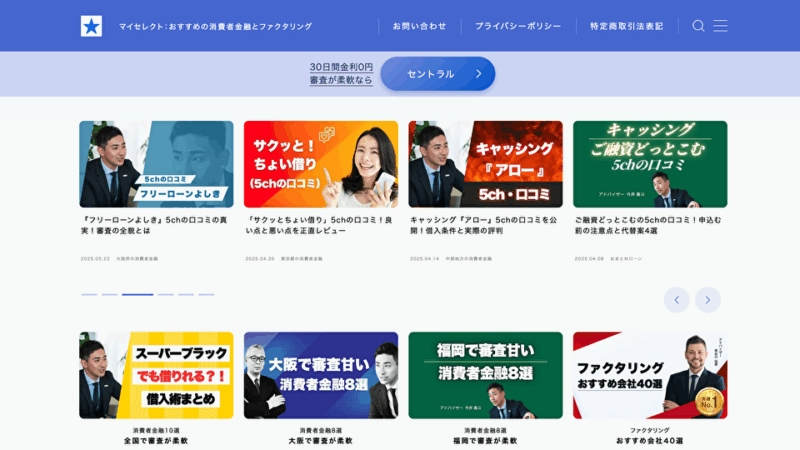Open サクッとちょい借り orange thumbnail
This screenshot has width=800, height=450.
tap(321, 164)
